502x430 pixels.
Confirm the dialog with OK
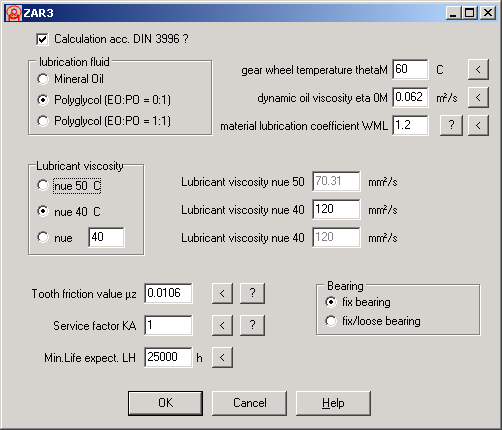165,403
